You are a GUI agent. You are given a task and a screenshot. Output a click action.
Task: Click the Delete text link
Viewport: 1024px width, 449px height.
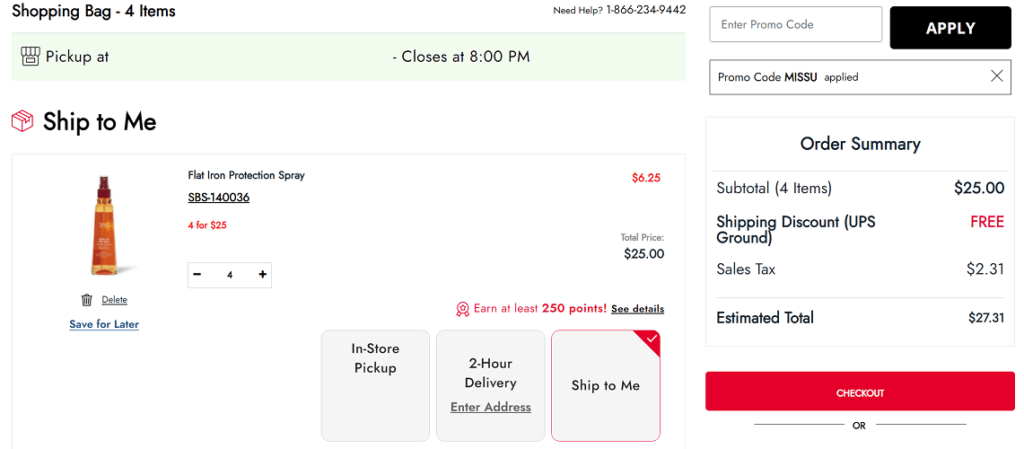tap(114, 300)
